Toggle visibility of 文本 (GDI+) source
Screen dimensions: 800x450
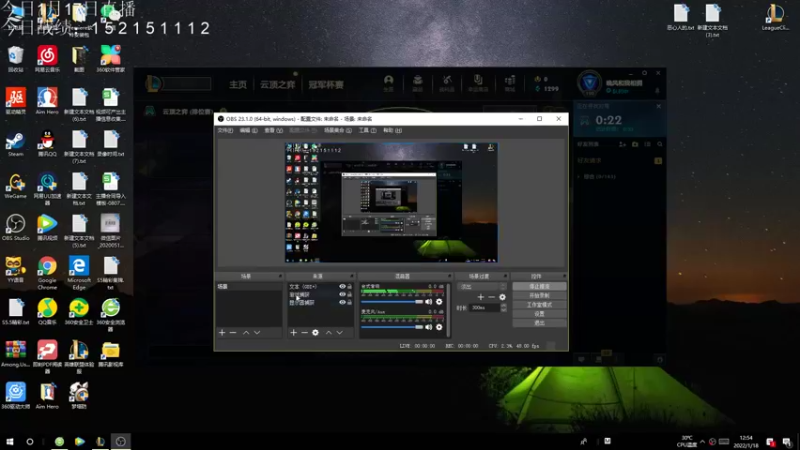pyautogui.click(x=342, y=287)
